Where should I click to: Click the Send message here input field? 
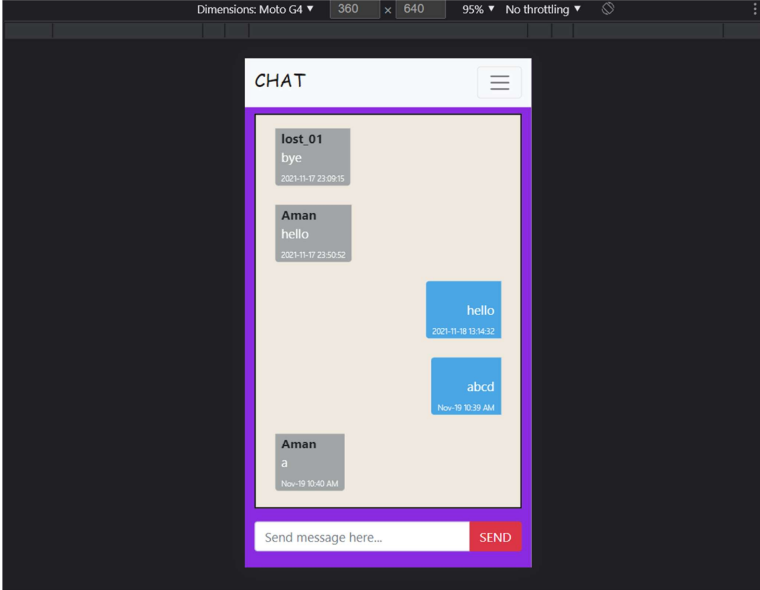362,537
